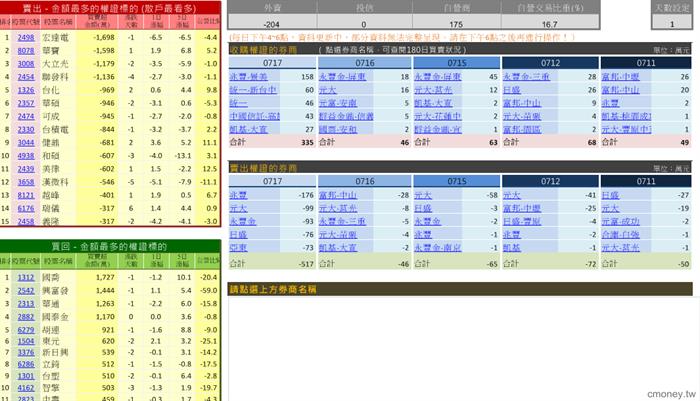Open stock code link 2542
The width and height of the screenshot is (700, 401).
[26, 290]
